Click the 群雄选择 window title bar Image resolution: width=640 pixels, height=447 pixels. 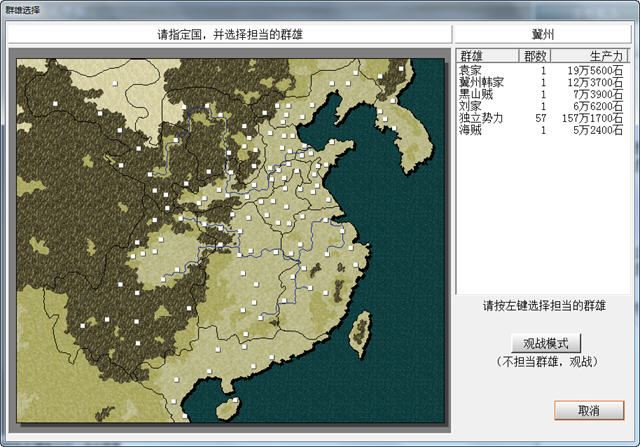coord(318,9)
